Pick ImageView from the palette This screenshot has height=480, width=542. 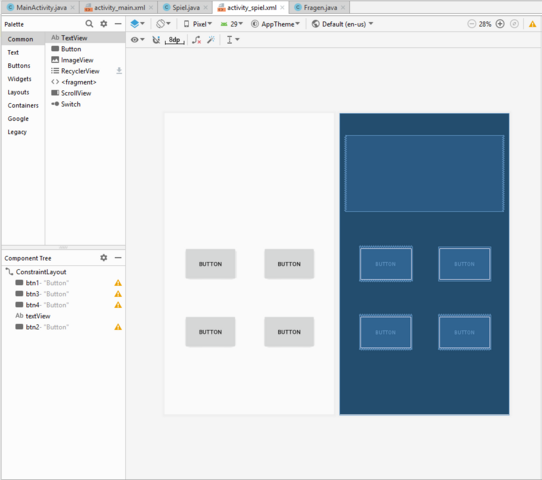coord(85,60)
